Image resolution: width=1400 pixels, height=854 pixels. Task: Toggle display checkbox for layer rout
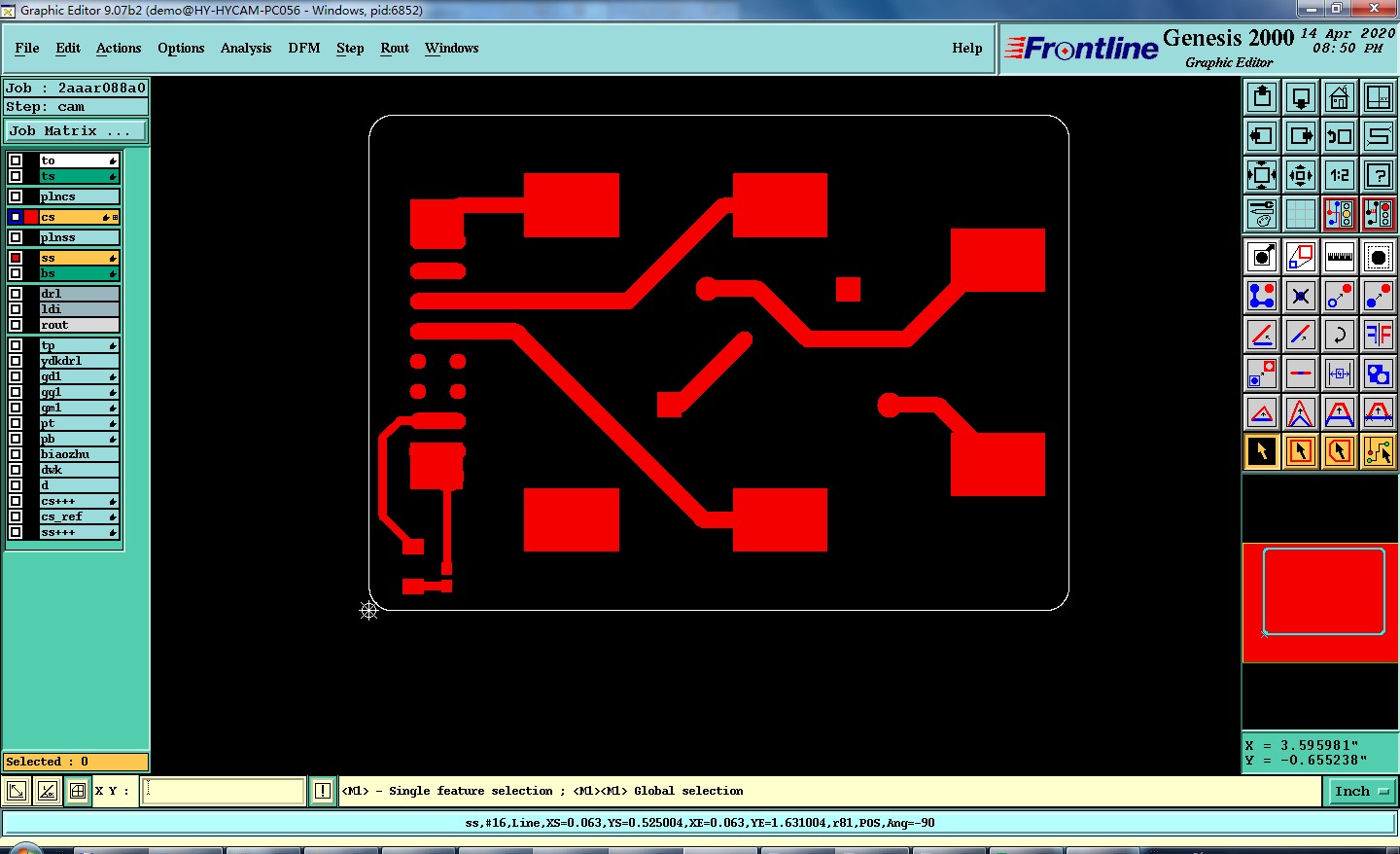(16, 325)
